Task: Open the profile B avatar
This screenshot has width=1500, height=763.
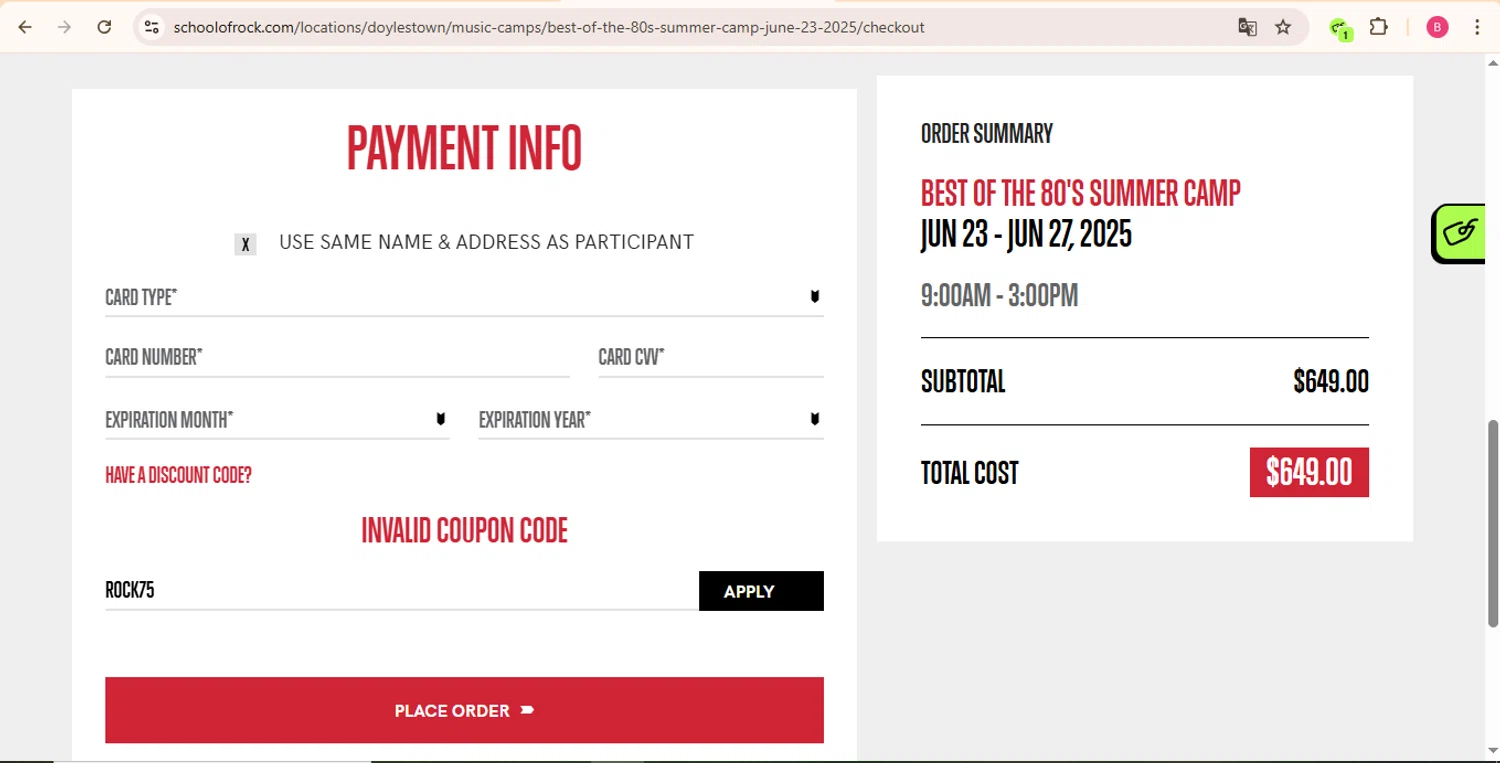Action: pos(1437,27)
